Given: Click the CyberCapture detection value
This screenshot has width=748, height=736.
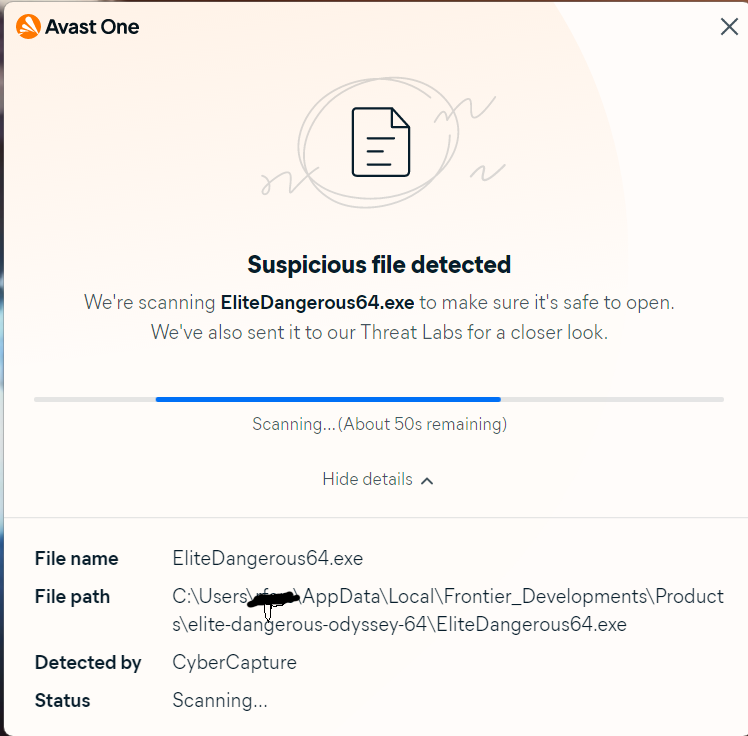Looking at the screenshot, I should 234,662.
